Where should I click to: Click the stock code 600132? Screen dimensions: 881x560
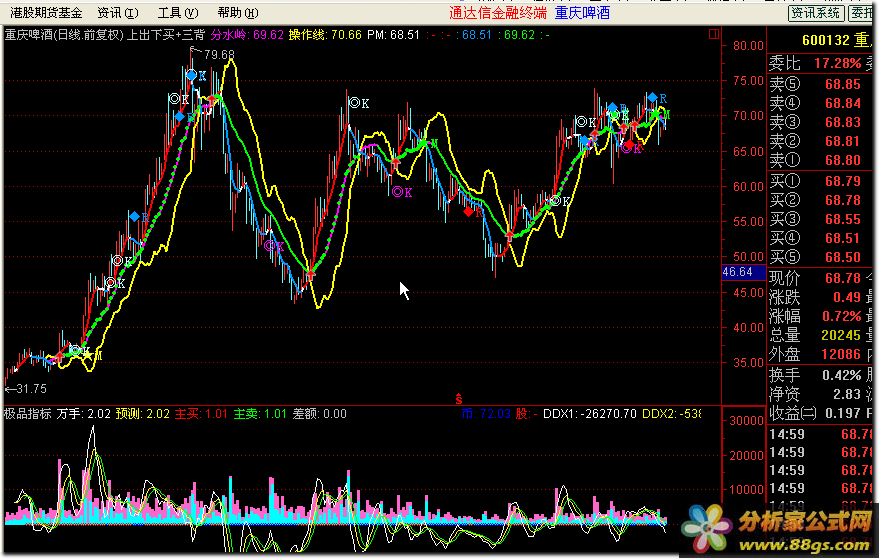825,40
